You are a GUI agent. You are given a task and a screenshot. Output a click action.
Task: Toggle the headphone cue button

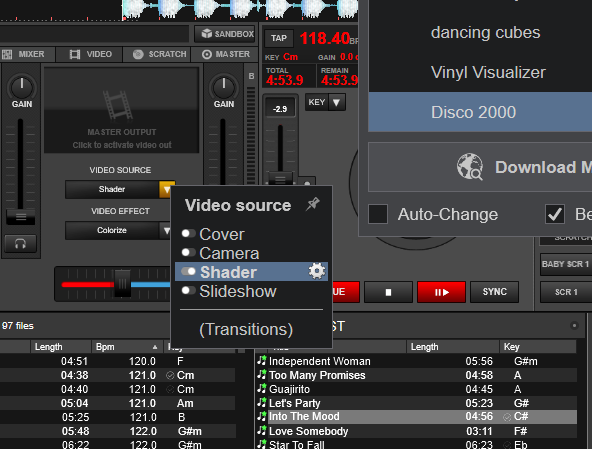coord(20,244)
